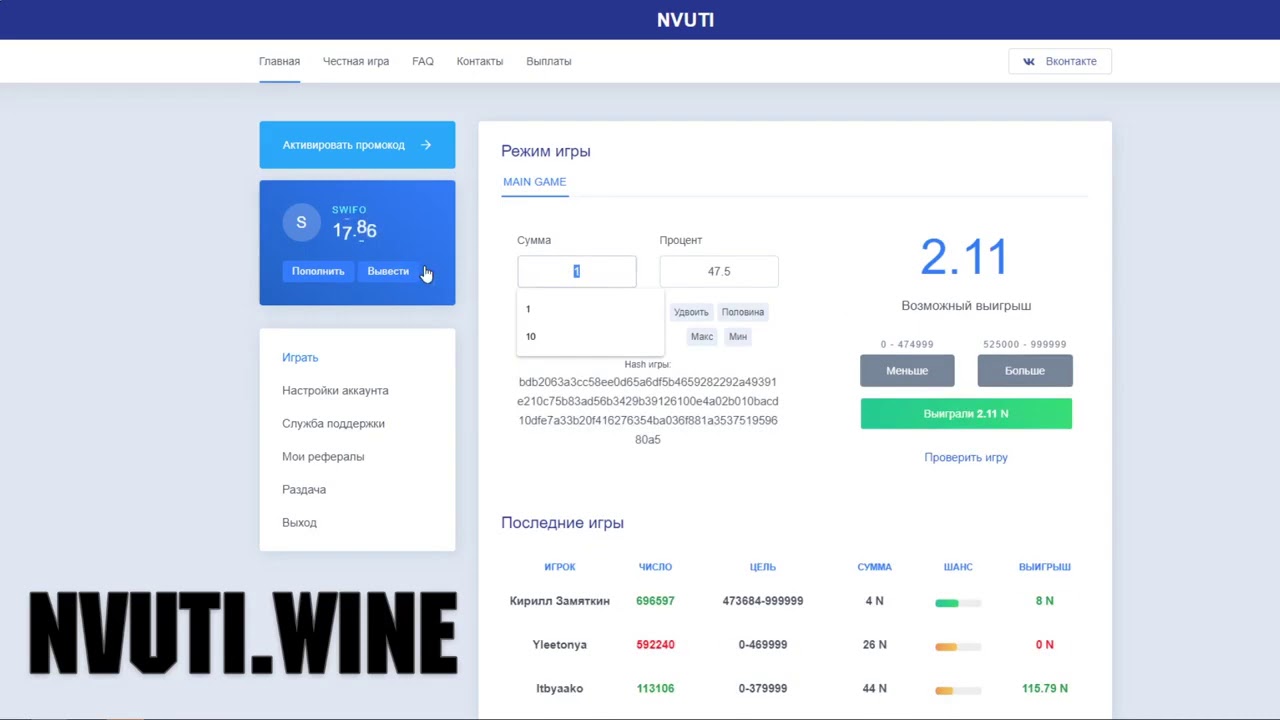
Task: Click the chance bar for Itbyaako
Action: (x=958, y=690)
